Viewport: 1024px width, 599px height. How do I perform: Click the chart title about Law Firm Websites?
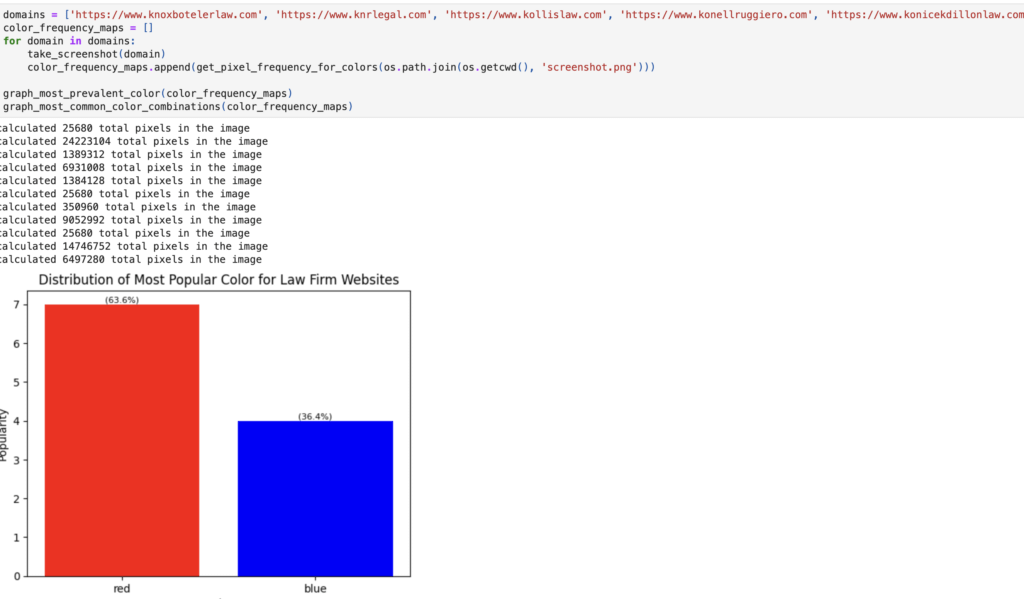(x=218, y=280)
